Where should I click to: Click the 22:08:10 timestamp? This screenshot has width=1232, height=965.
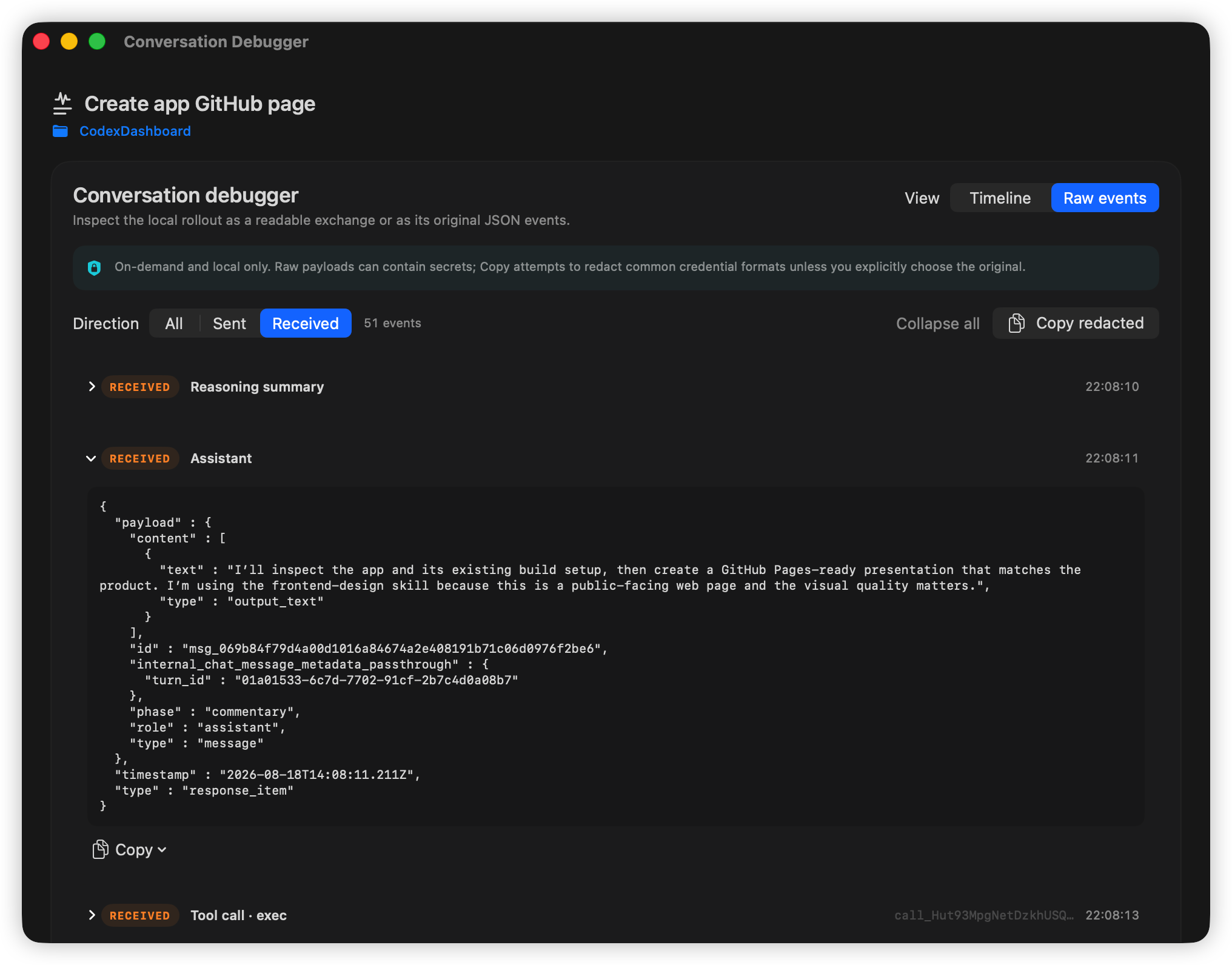coord(1112,387)
